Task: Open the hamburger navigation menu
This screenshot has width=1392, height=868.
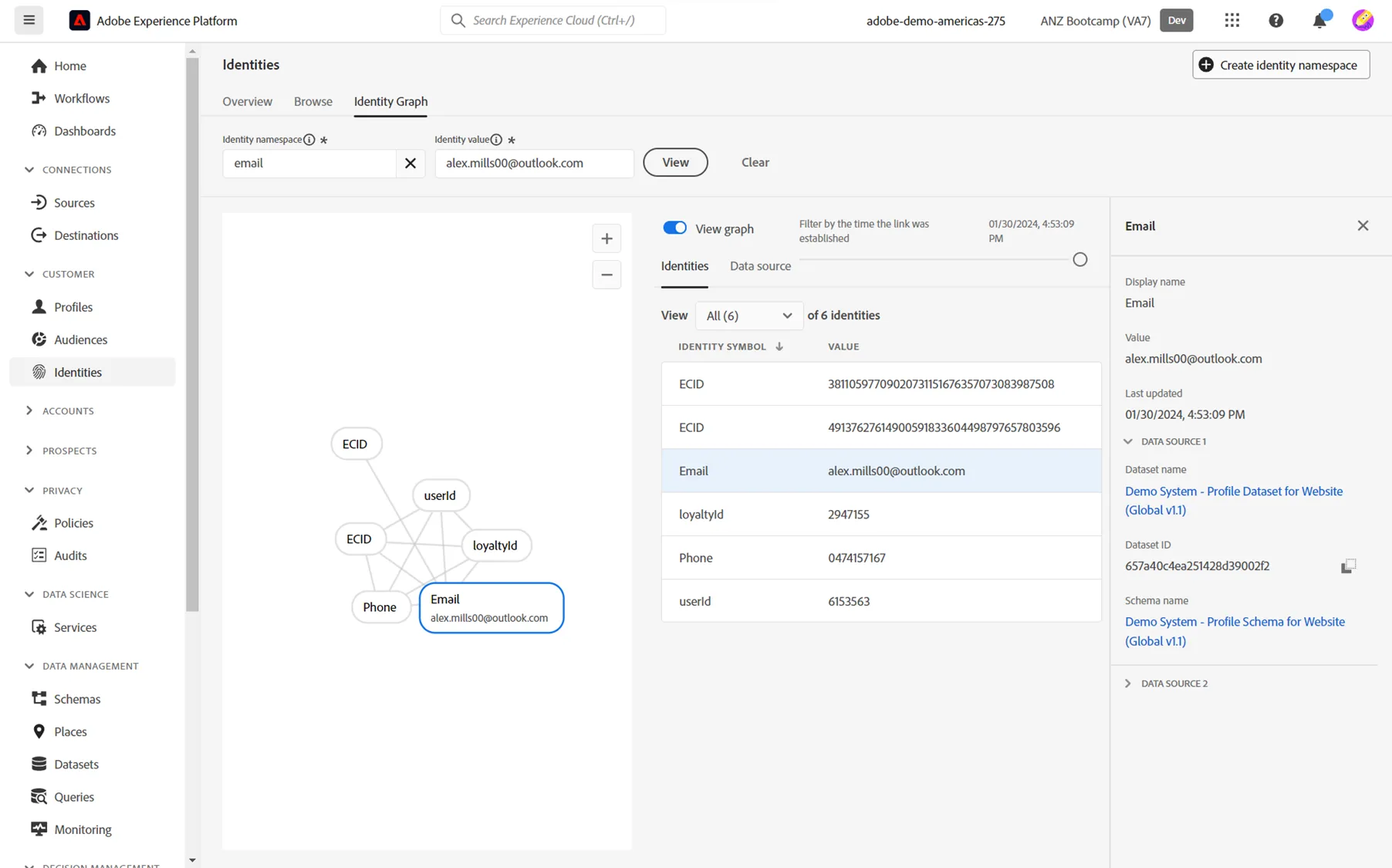Action: tap(29, 20)
